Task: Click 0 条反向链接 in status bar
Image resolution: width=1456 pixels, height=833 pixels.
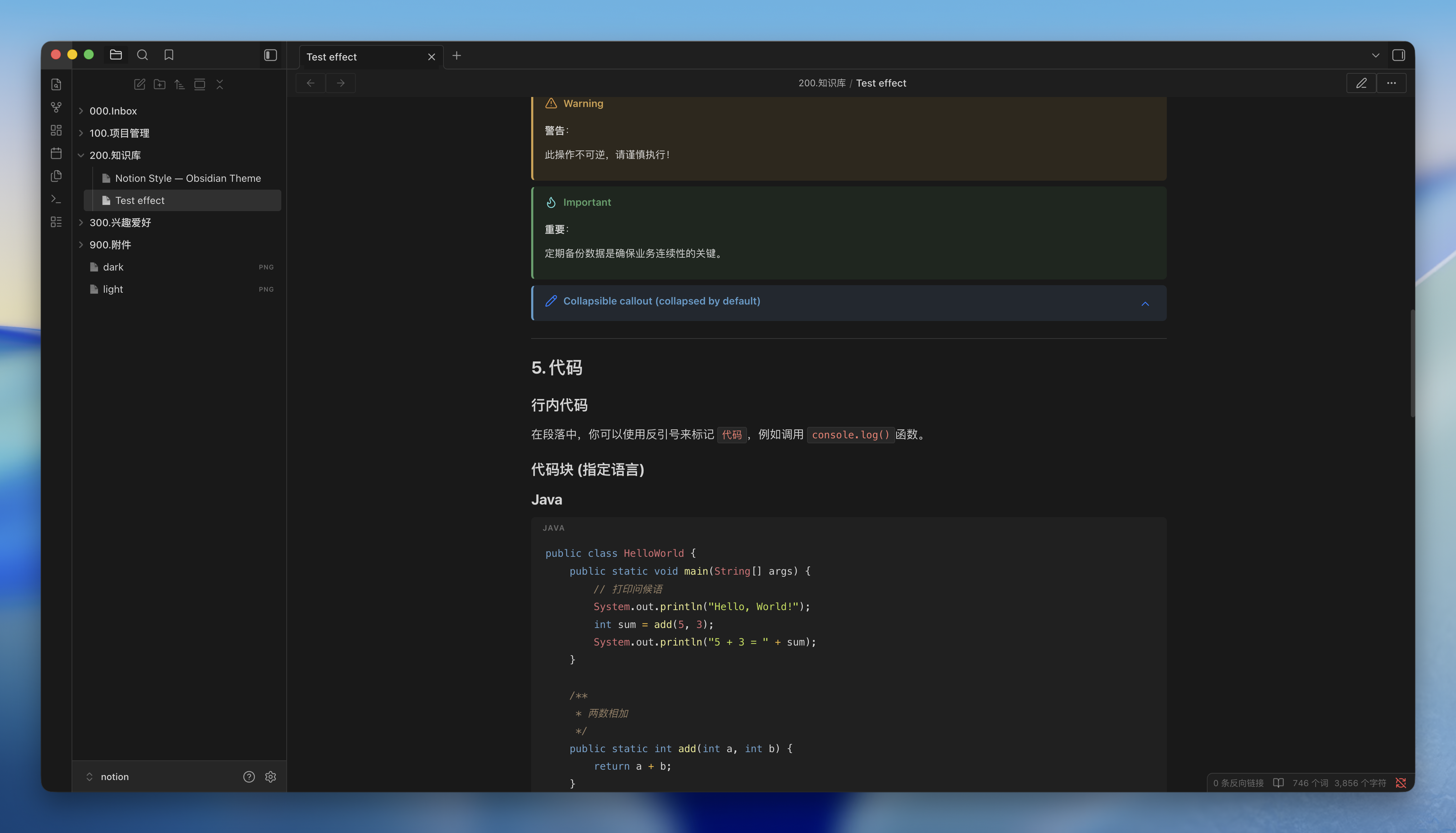Action: click(1239, 783)
